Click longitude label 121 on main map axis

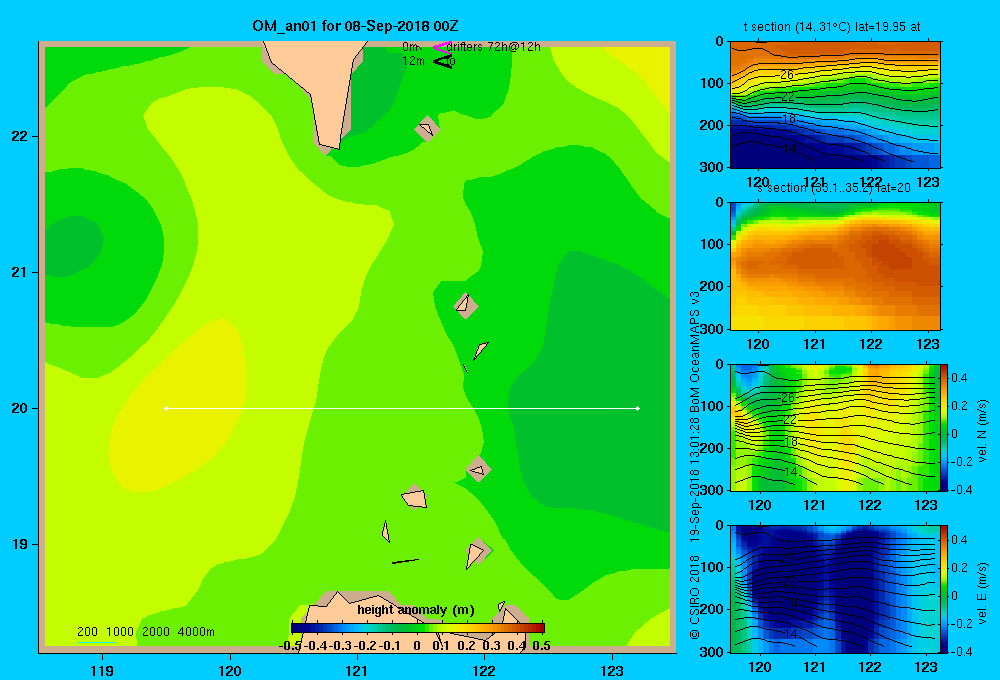[x=357, y=670]
